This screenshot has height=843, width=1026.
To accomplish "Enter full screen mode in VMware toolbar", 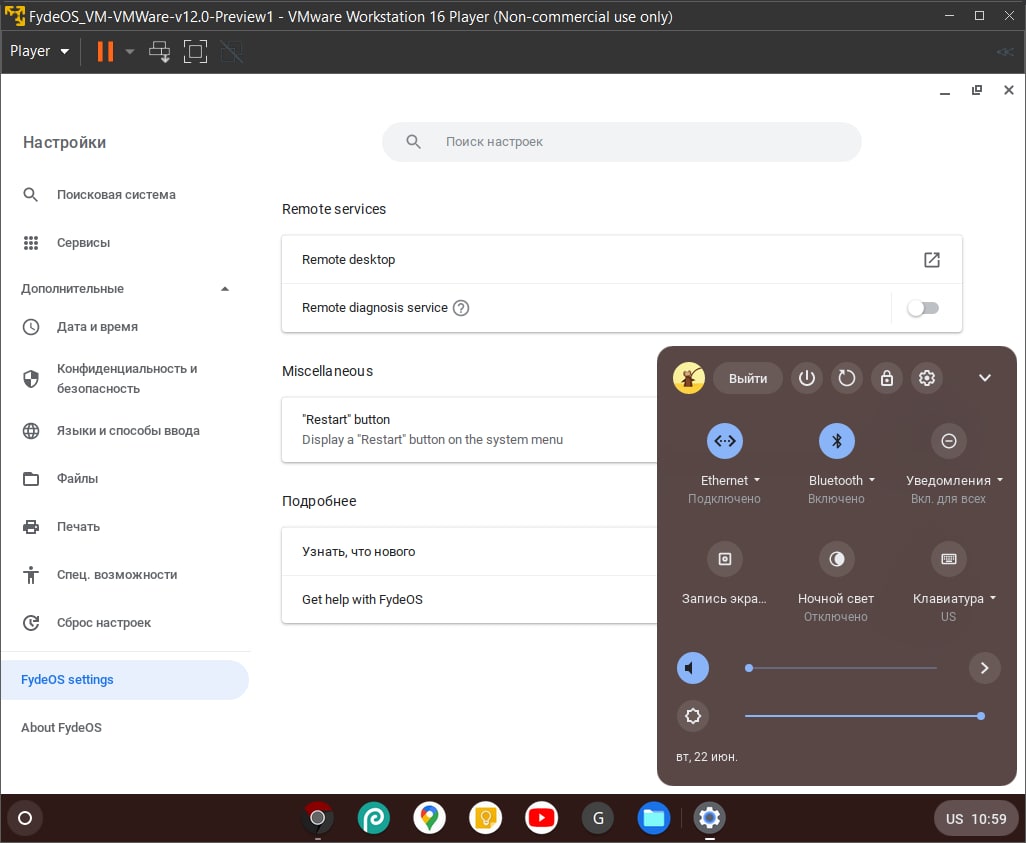I will point(195,51).
